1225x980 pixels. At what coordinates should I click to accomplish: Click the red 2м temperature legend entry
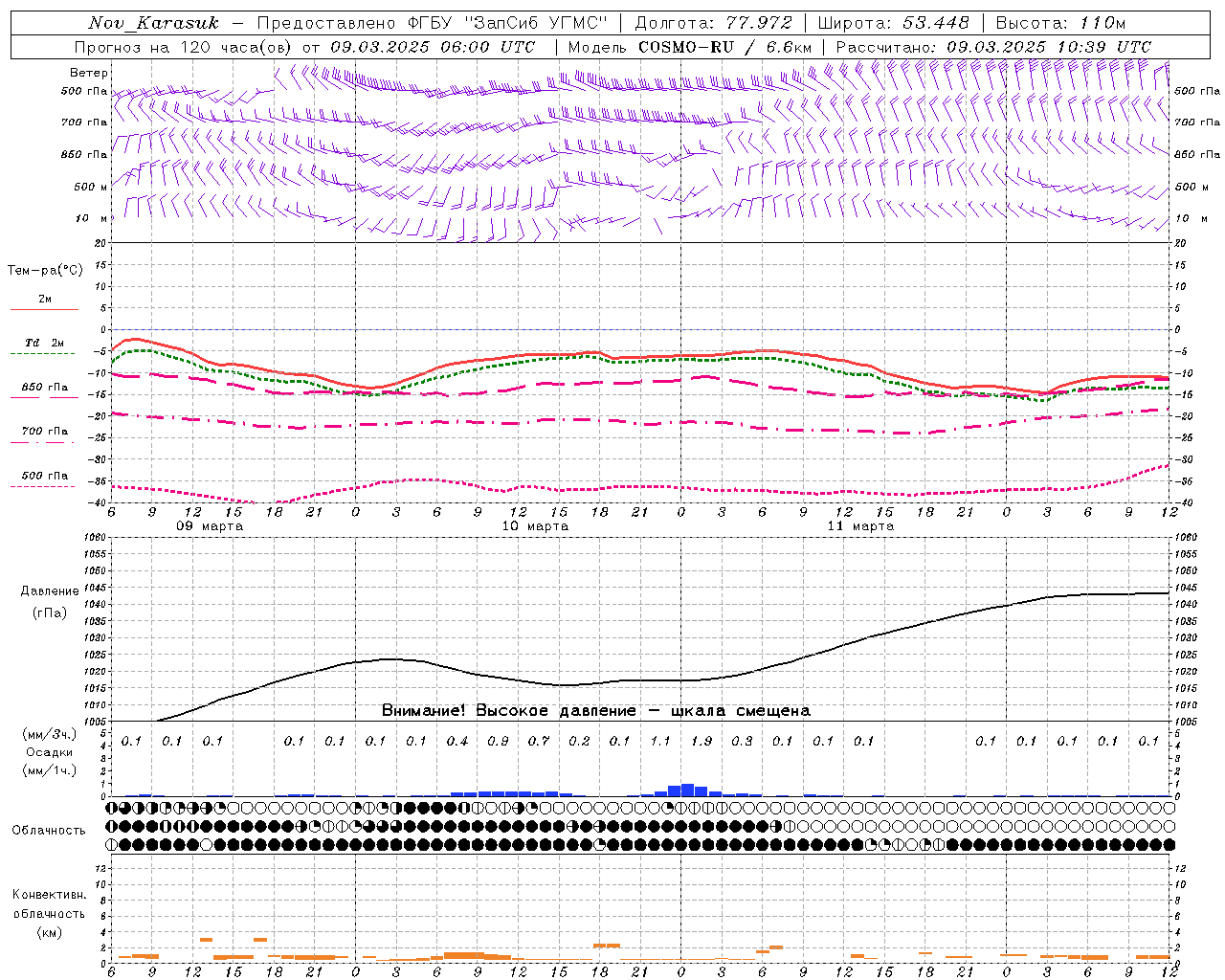tap(45, 301)
